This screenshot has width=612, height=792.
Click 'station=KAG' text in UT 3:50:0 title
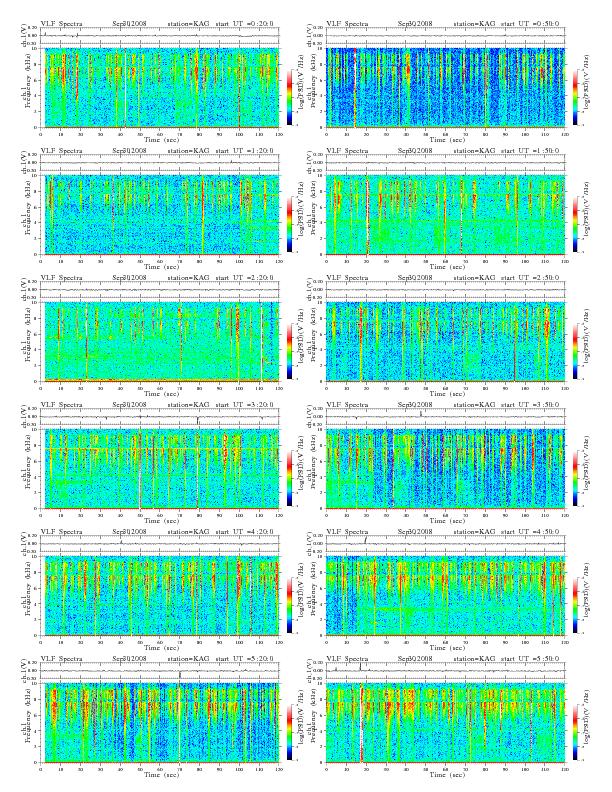474,405
